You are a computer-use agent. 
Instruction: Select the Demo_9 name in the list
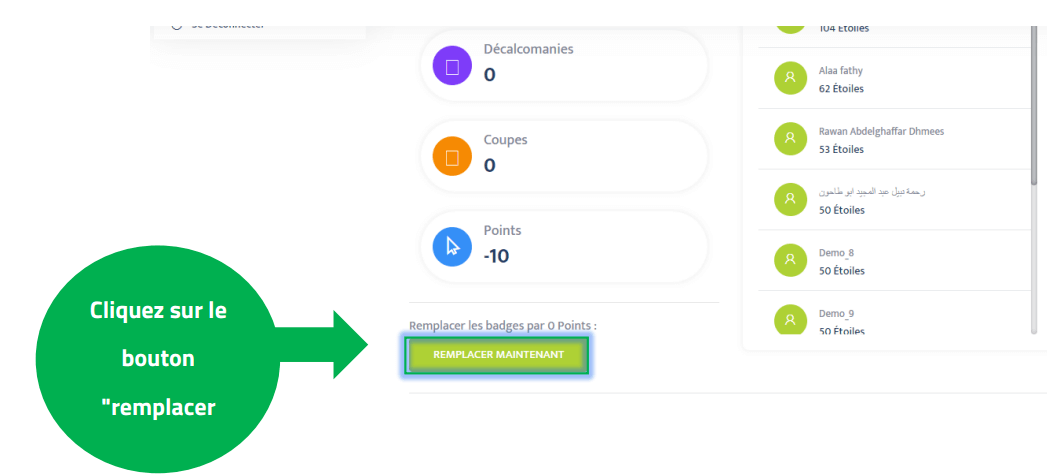836,313
